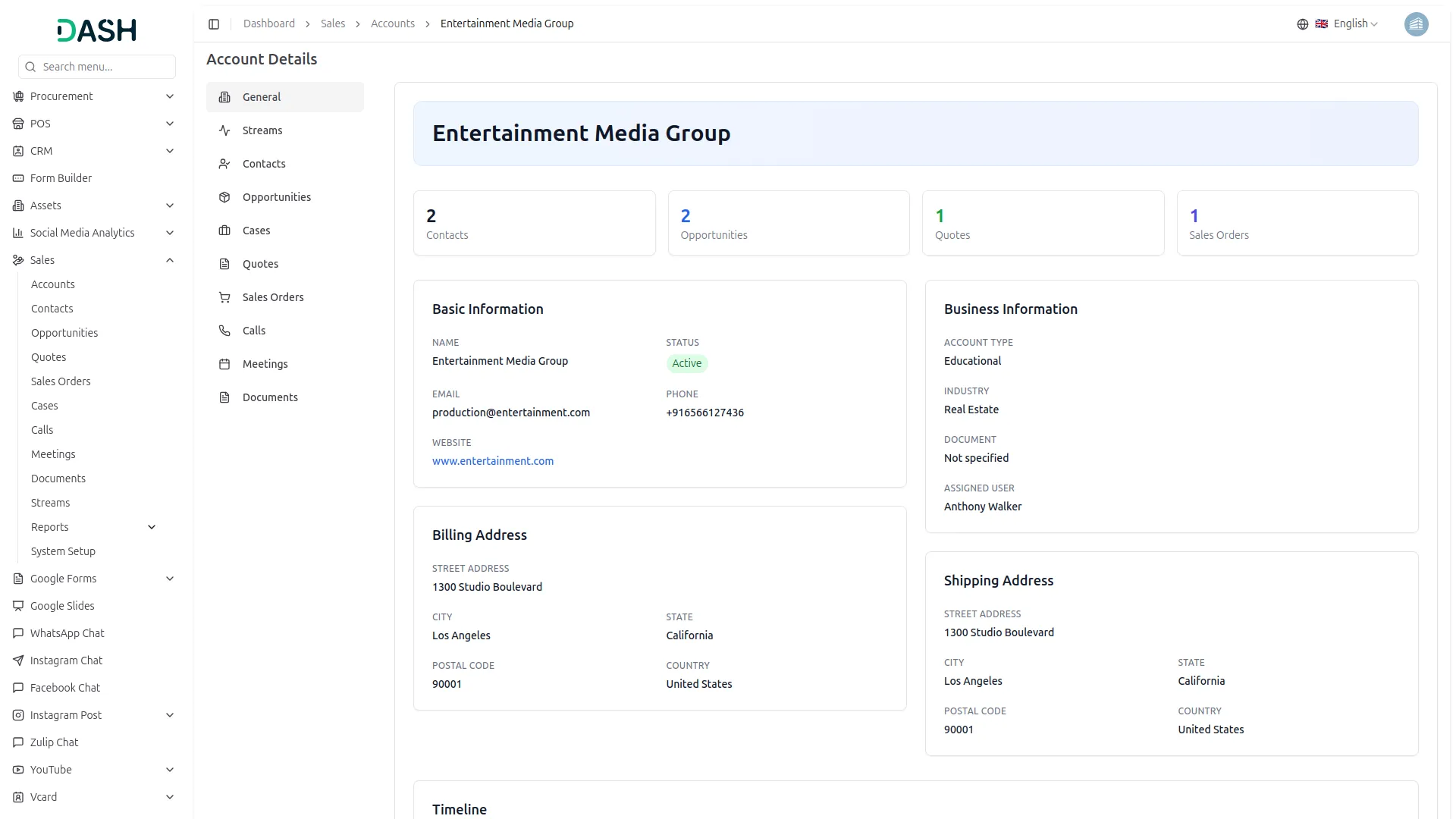Open the www.entertainment.com website link
The height and width of the screenshot is (819, 1456).
(493, 461)
